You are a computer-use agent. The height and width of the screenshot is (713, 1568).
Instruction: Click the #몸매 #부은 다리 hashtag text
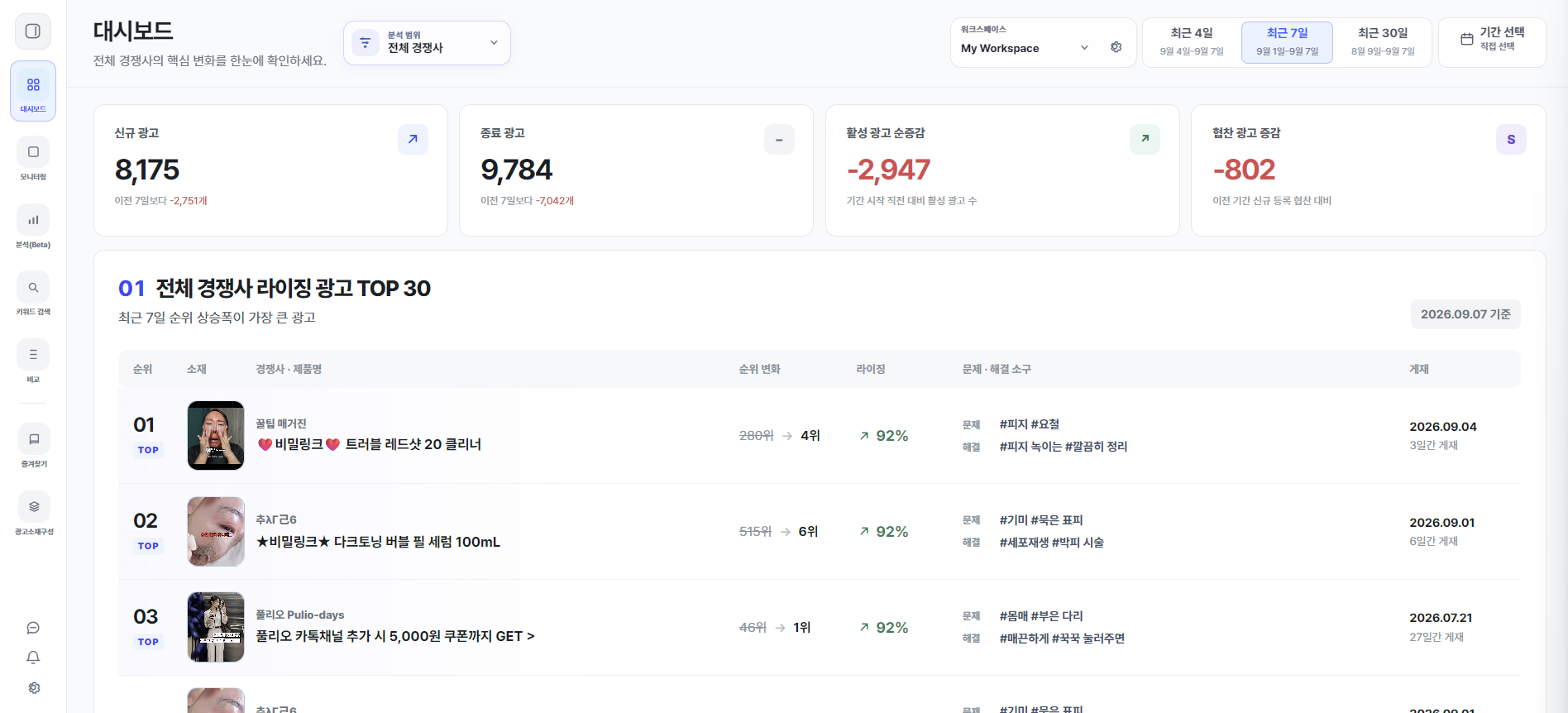coord(1040,616)
